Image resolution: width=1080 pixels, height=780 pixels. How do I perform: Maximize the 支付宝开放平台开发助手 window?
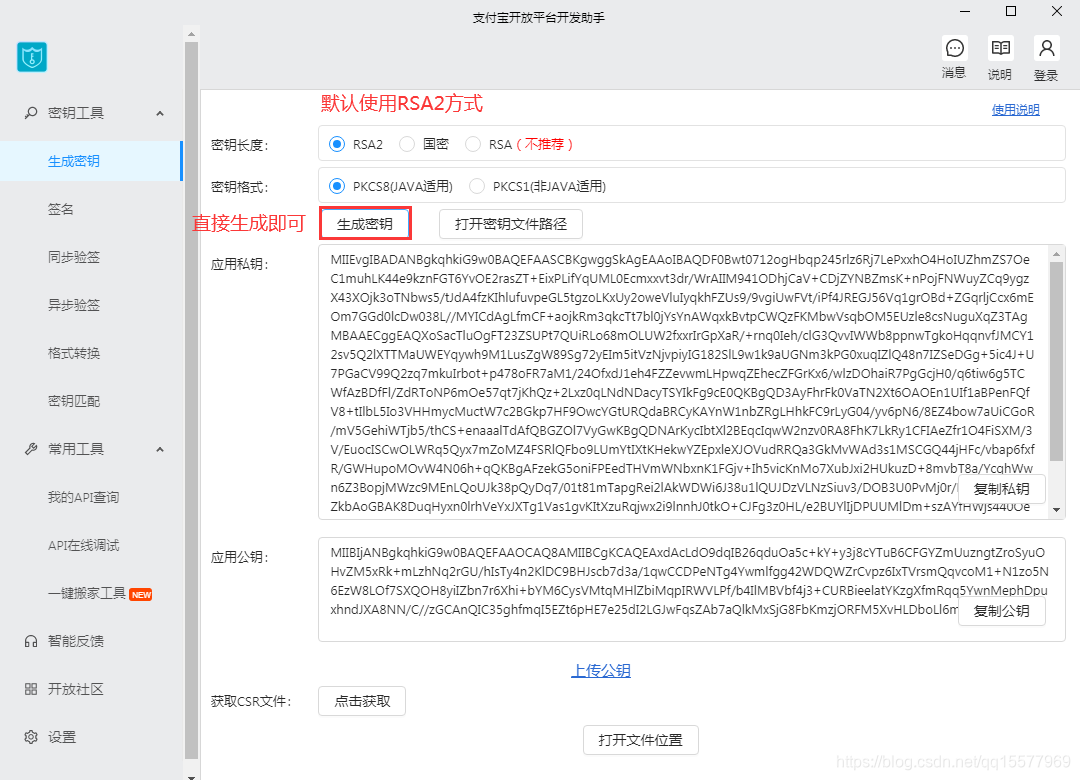click(x=1011, y=11)
